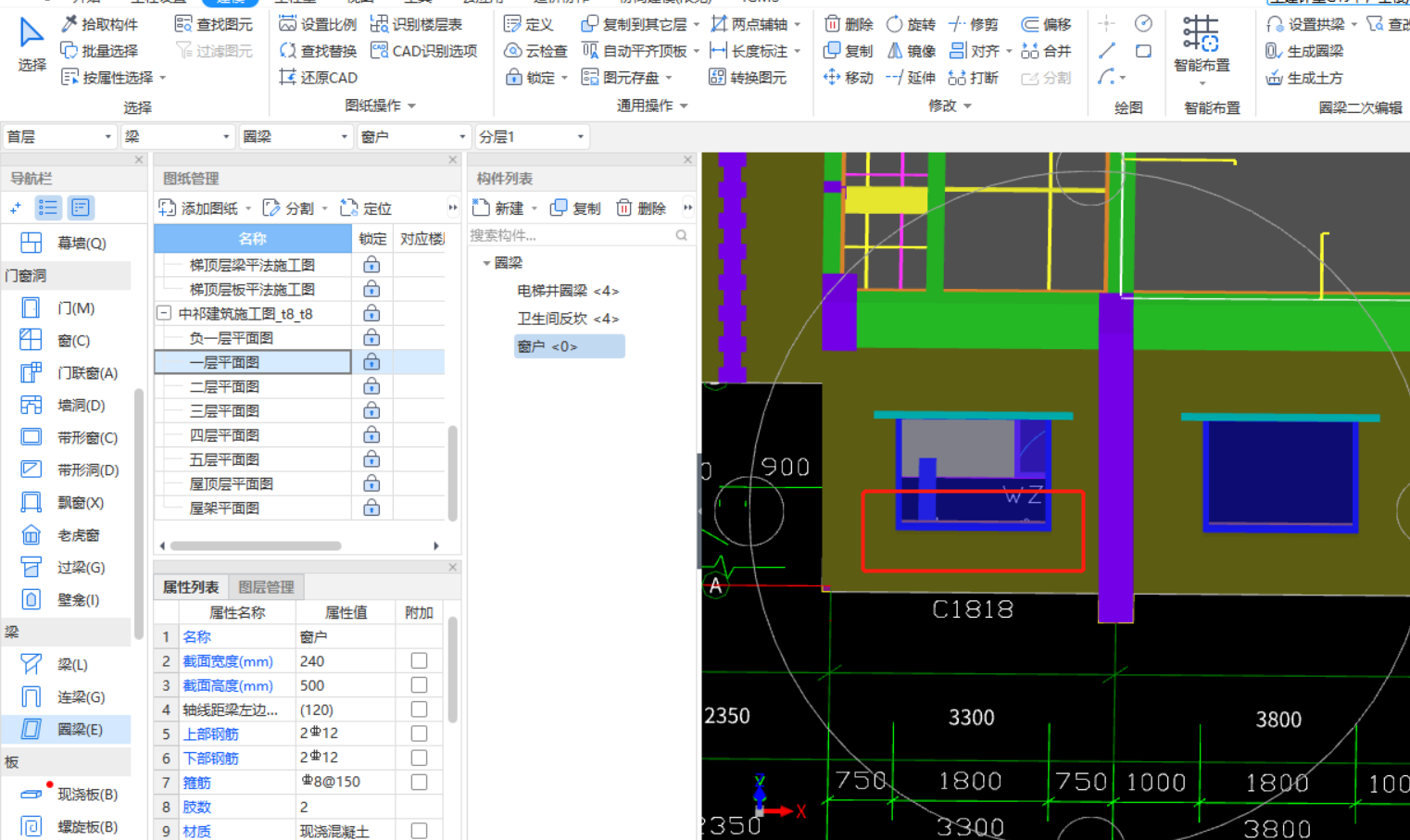Click the 箍筋 property name link

click(197, 782)
